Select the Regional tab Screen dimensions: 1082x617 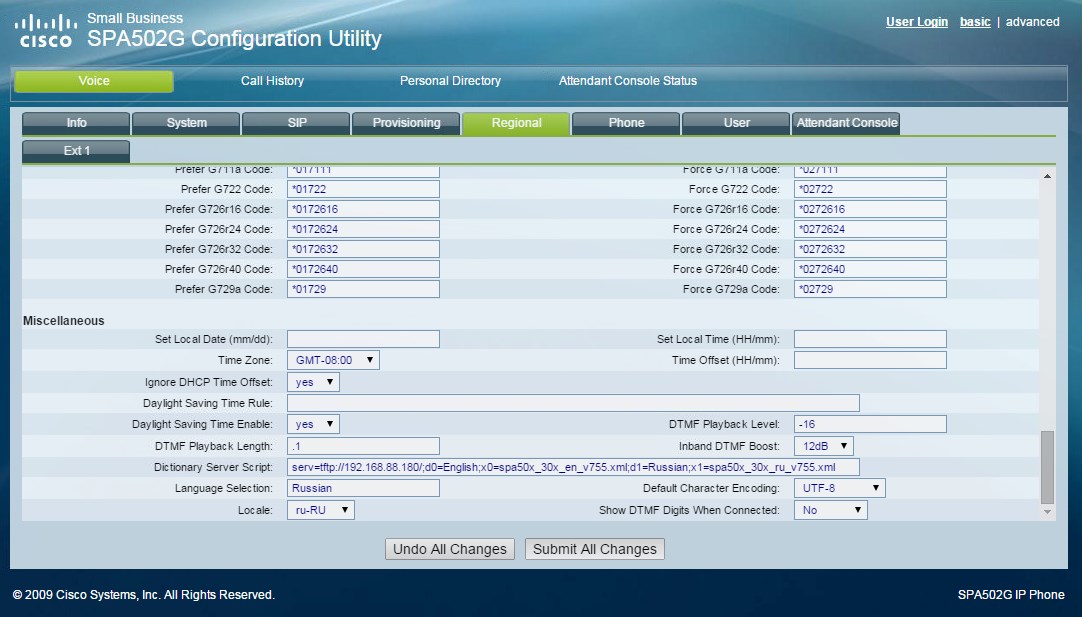pyautogui.click(x=516, y=123)
